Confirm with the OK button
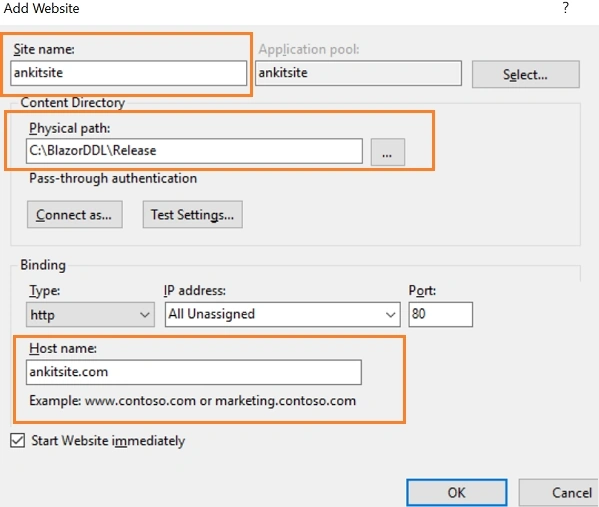 tap(457, 492)
